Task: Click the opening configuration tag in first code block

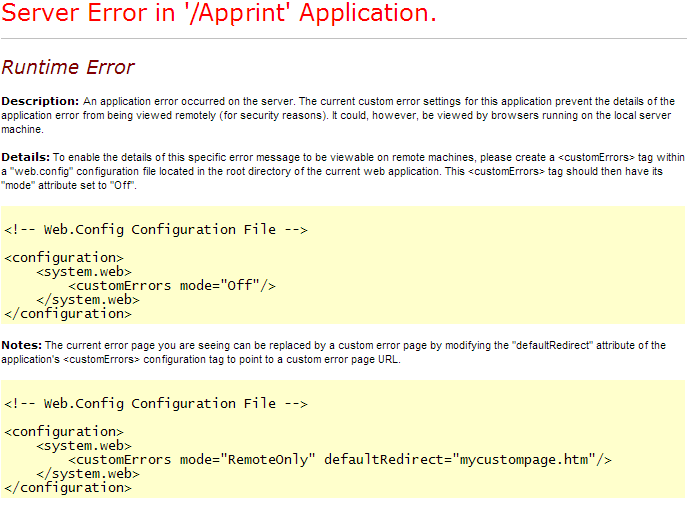Action: coord(64,258)
